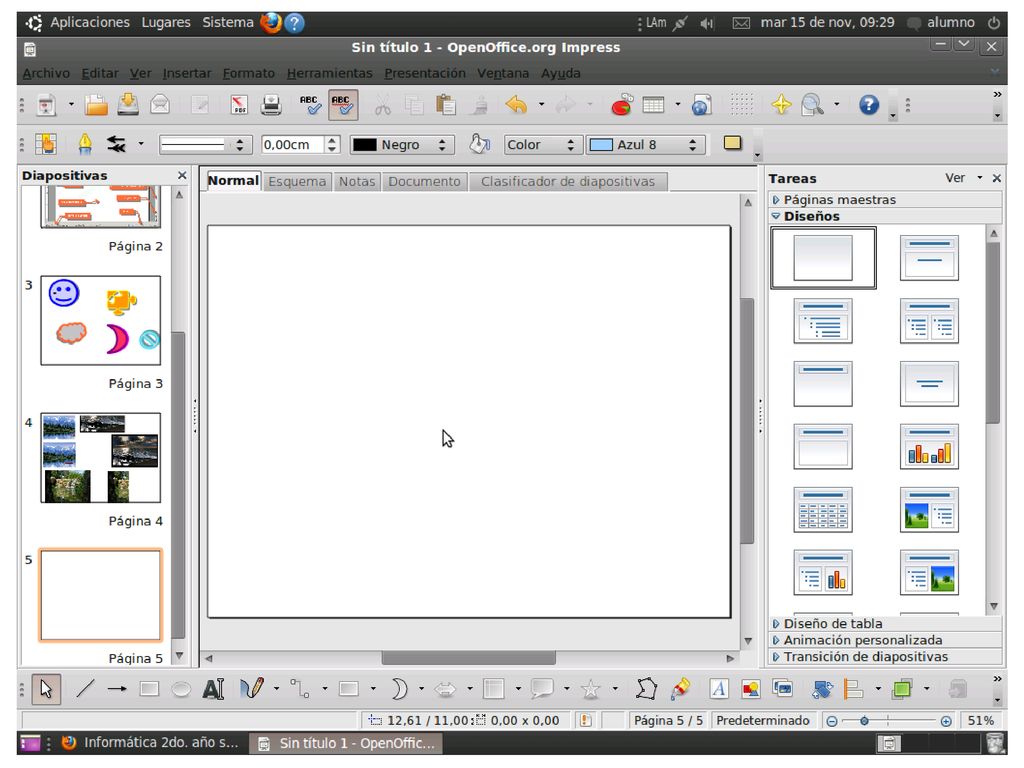This screenshot has width=1024, height=768.
Task: Click the zoom out minus button
Action: click(x=831, y=721)
